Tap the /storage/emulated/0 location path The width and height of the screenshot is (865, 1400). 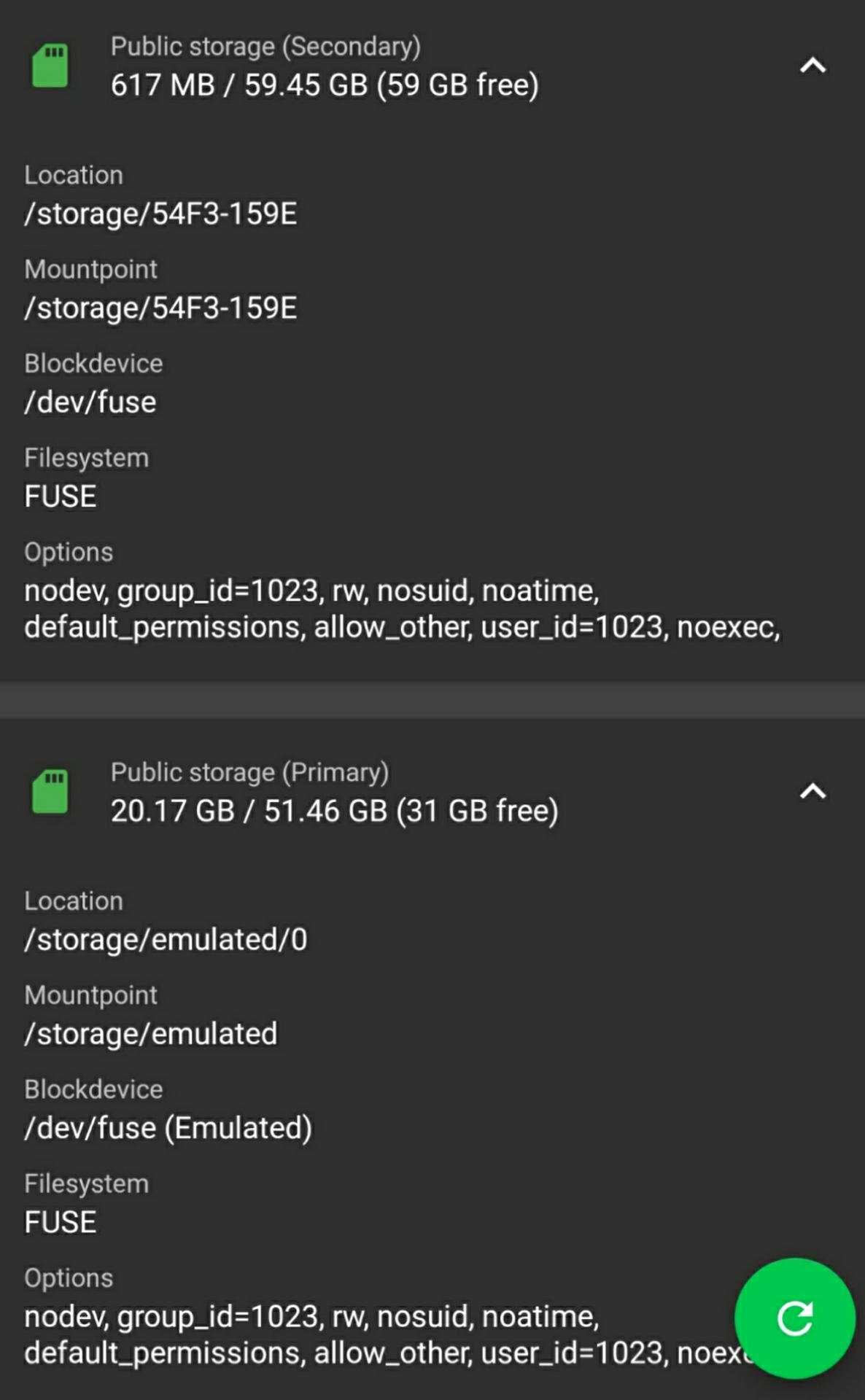[x=166, y=939]
